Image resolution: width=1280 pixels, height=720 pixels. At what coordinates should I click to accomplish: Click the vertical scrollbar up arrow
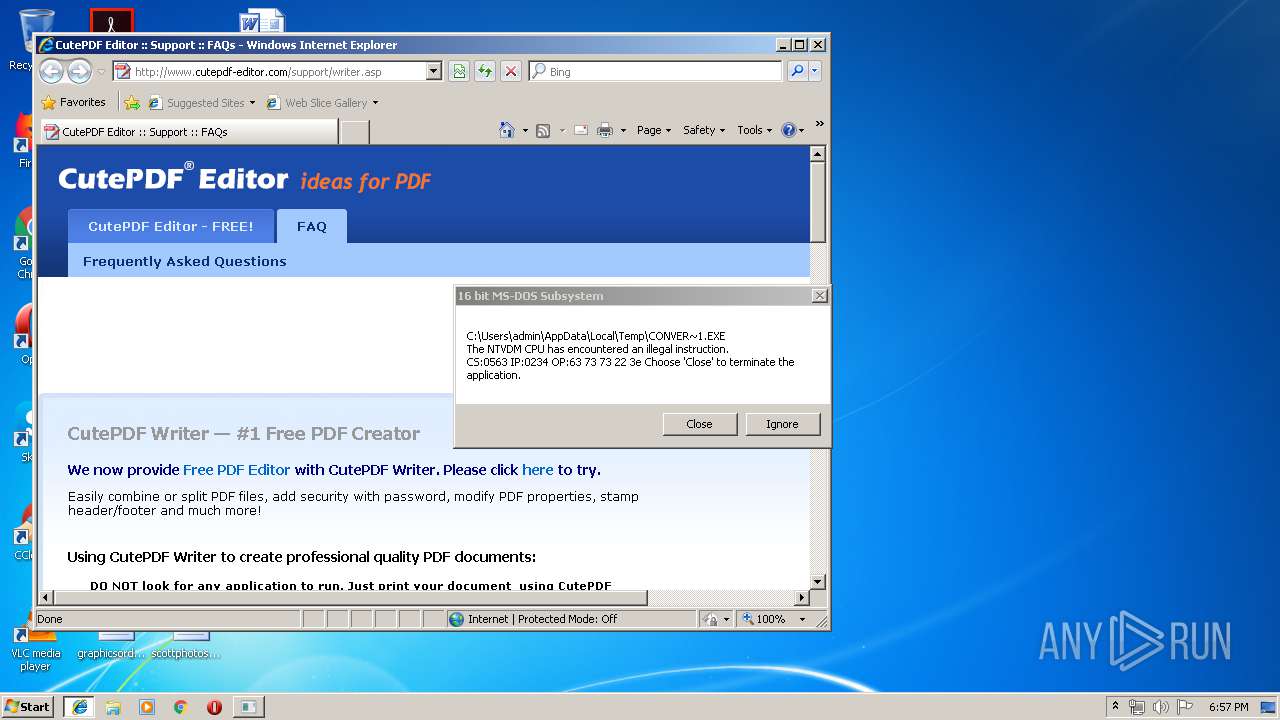(818, 154)
